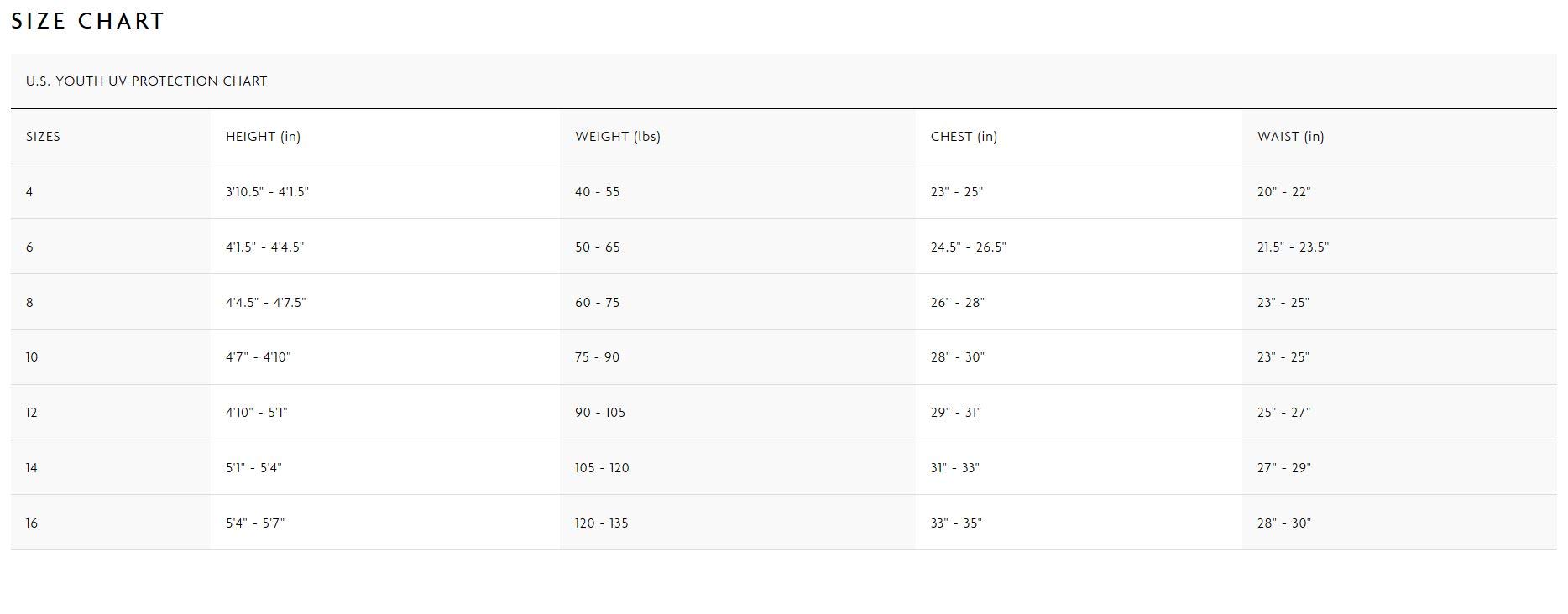The image size is (1568, 614).
Task: Click the 50 - 65 weight cell
Action: click(597, 247)
